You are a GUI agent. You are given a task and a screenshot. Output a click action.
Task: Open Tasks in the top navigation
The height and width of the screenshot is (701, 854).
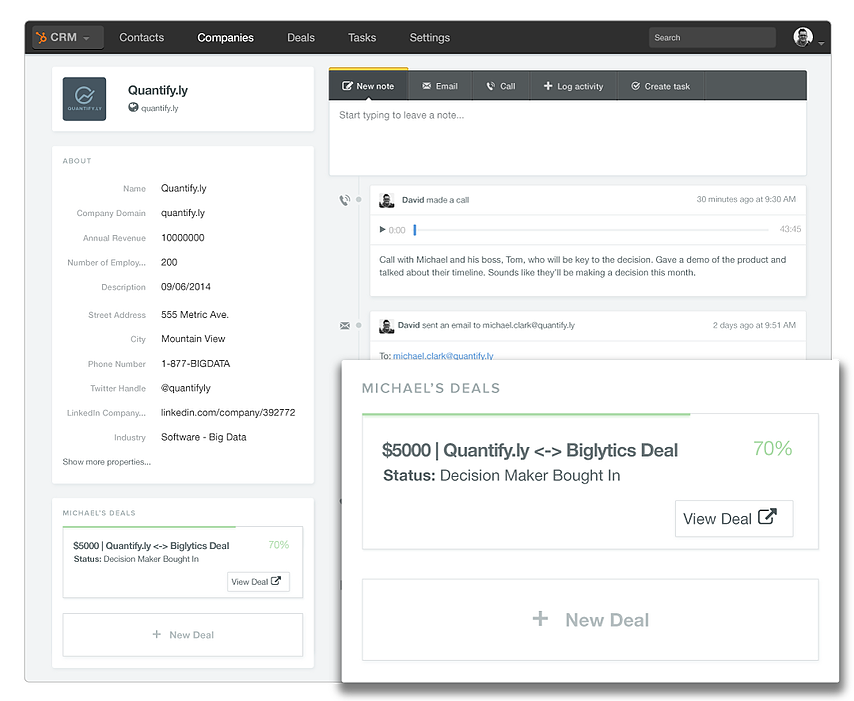click(x=362, y=38)
